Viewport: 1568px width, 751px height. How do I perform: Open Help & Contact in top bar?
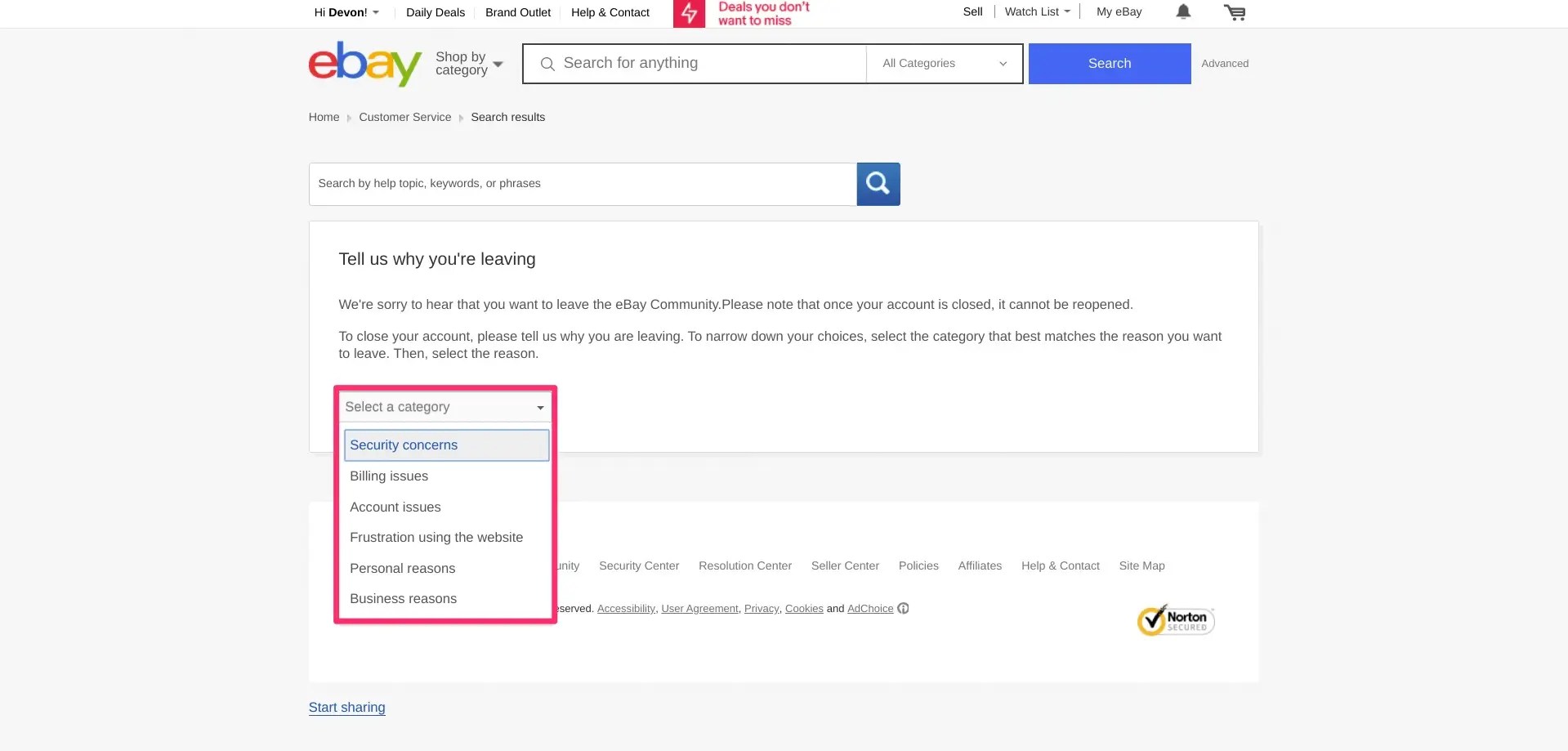point(610,12)
